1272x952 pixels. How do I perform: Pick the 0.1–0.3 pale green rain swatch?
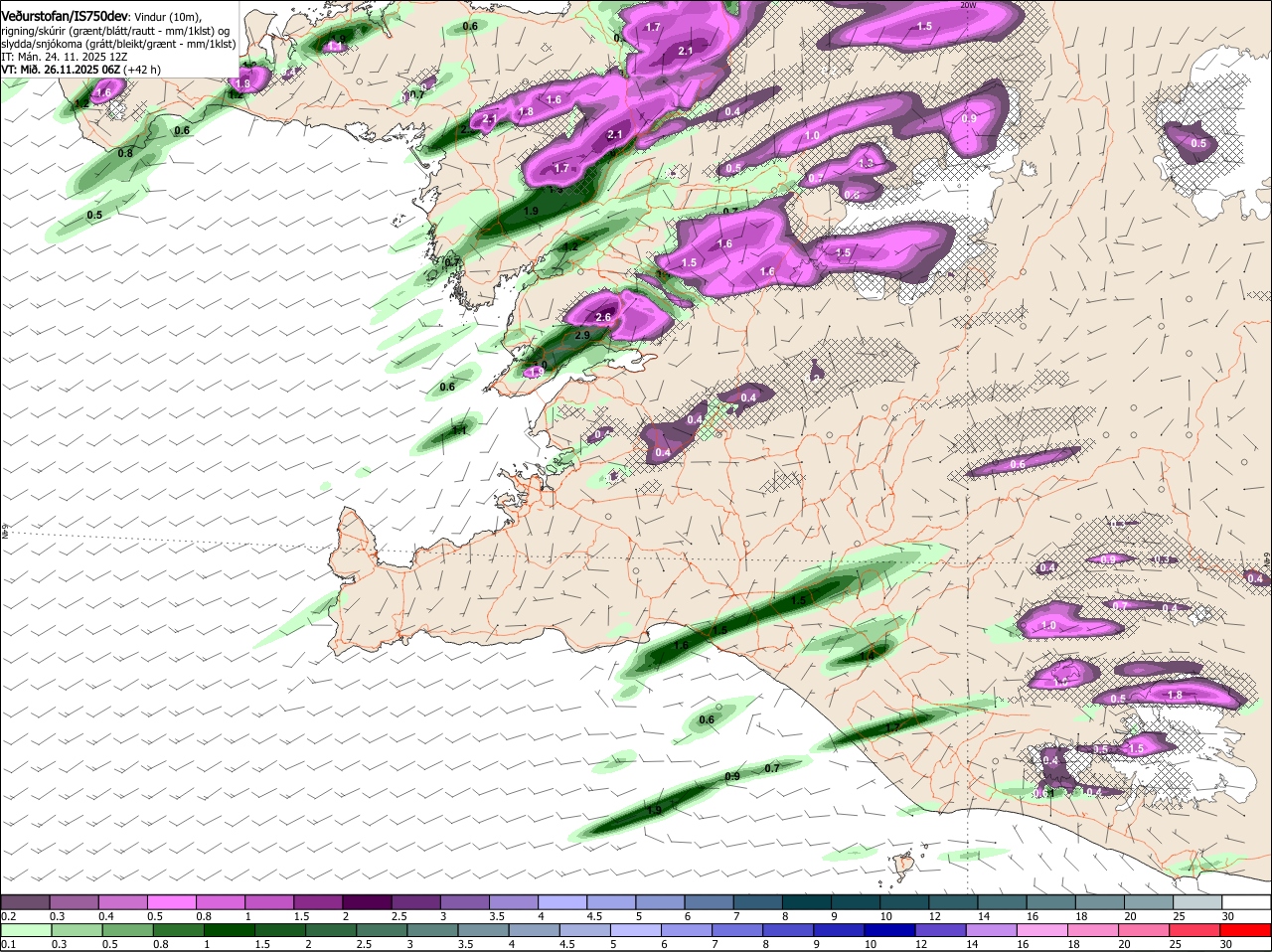pos(26,930)
